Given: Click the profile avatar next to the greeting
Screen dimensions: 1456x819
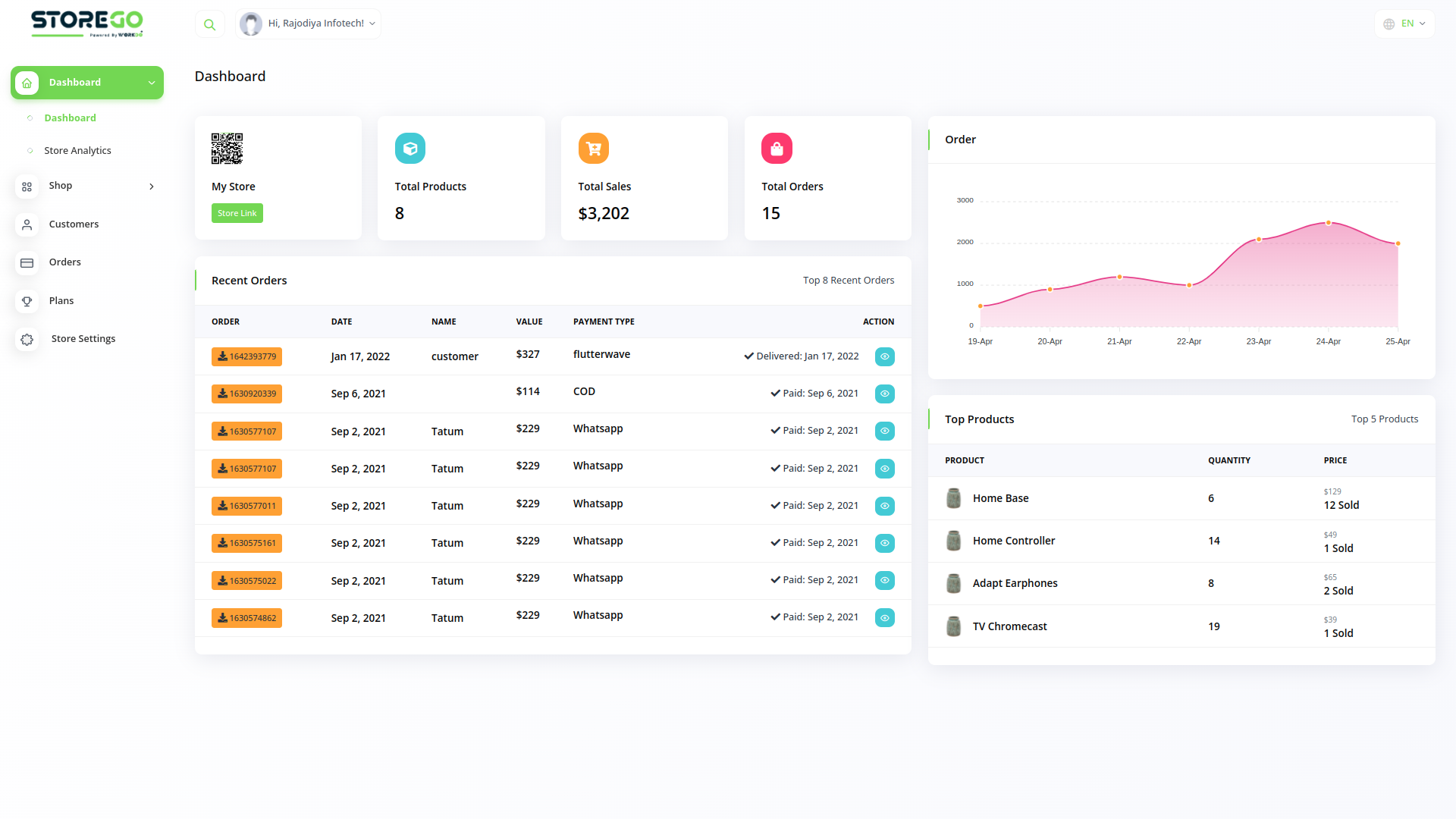Looking at the screenshot, I should click(250, 24).
